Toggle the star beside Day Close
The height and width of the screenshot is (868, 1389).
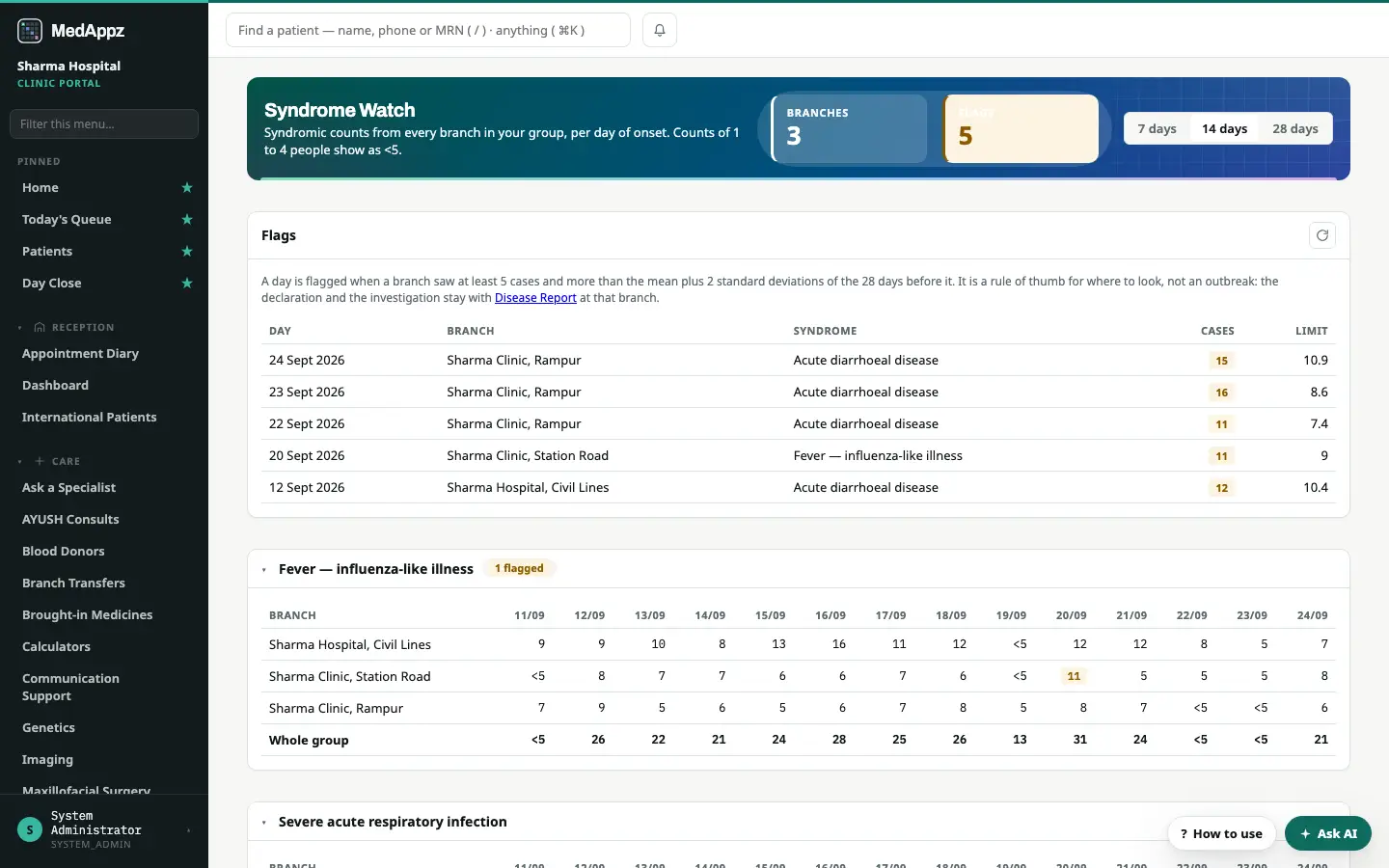point(187,284)
